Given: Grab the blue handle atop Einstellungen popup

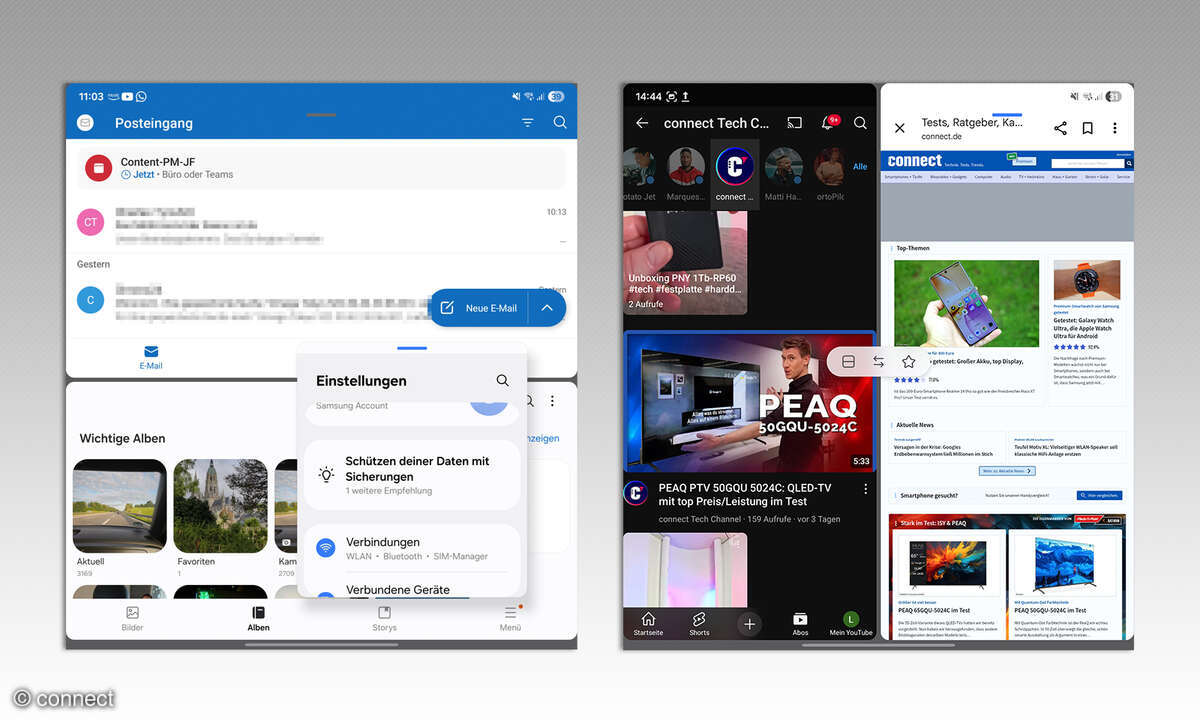Looking at the screenshot, I should pos(412,348).
